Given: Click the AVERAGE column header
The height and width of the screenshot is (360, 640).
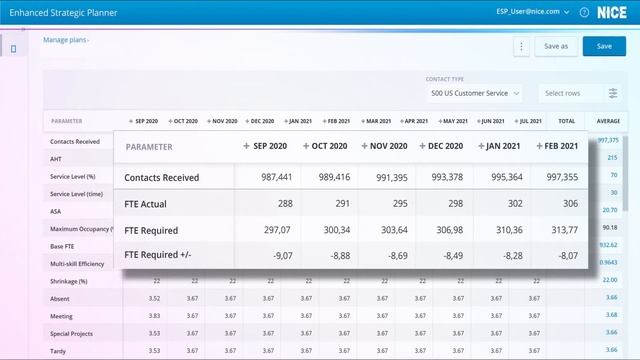Looking at the screenshot, I should point(608,121).
